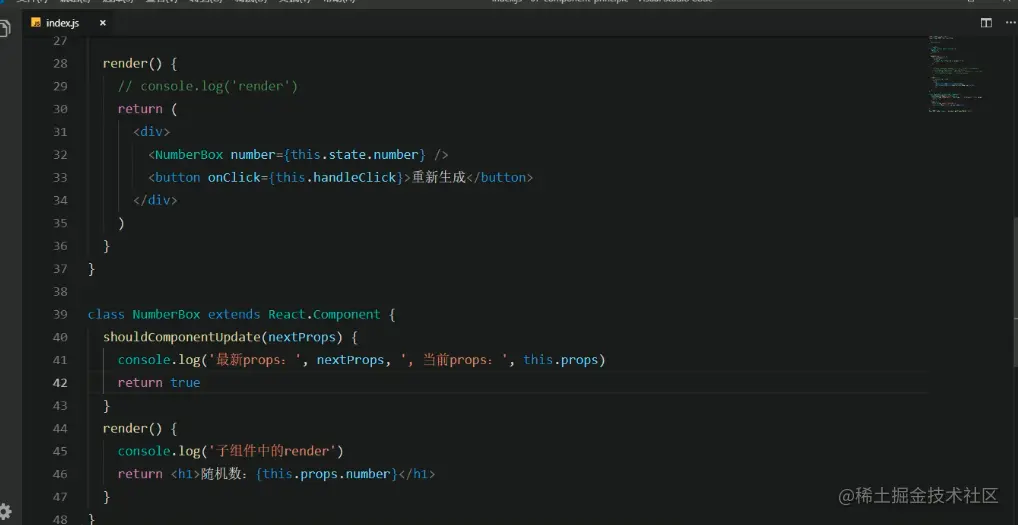Click 'console.log' on line 45
The height and width of the screenshot is (525, 1018).
click(159, 451)
